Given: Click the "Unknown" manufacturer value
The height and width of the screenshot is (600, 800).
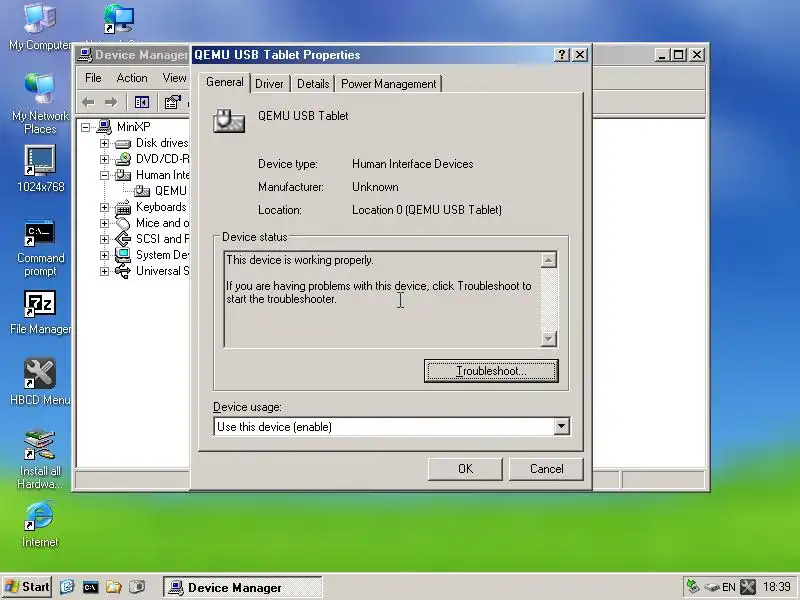Looking at the screenshot, I should click(375, 187).
